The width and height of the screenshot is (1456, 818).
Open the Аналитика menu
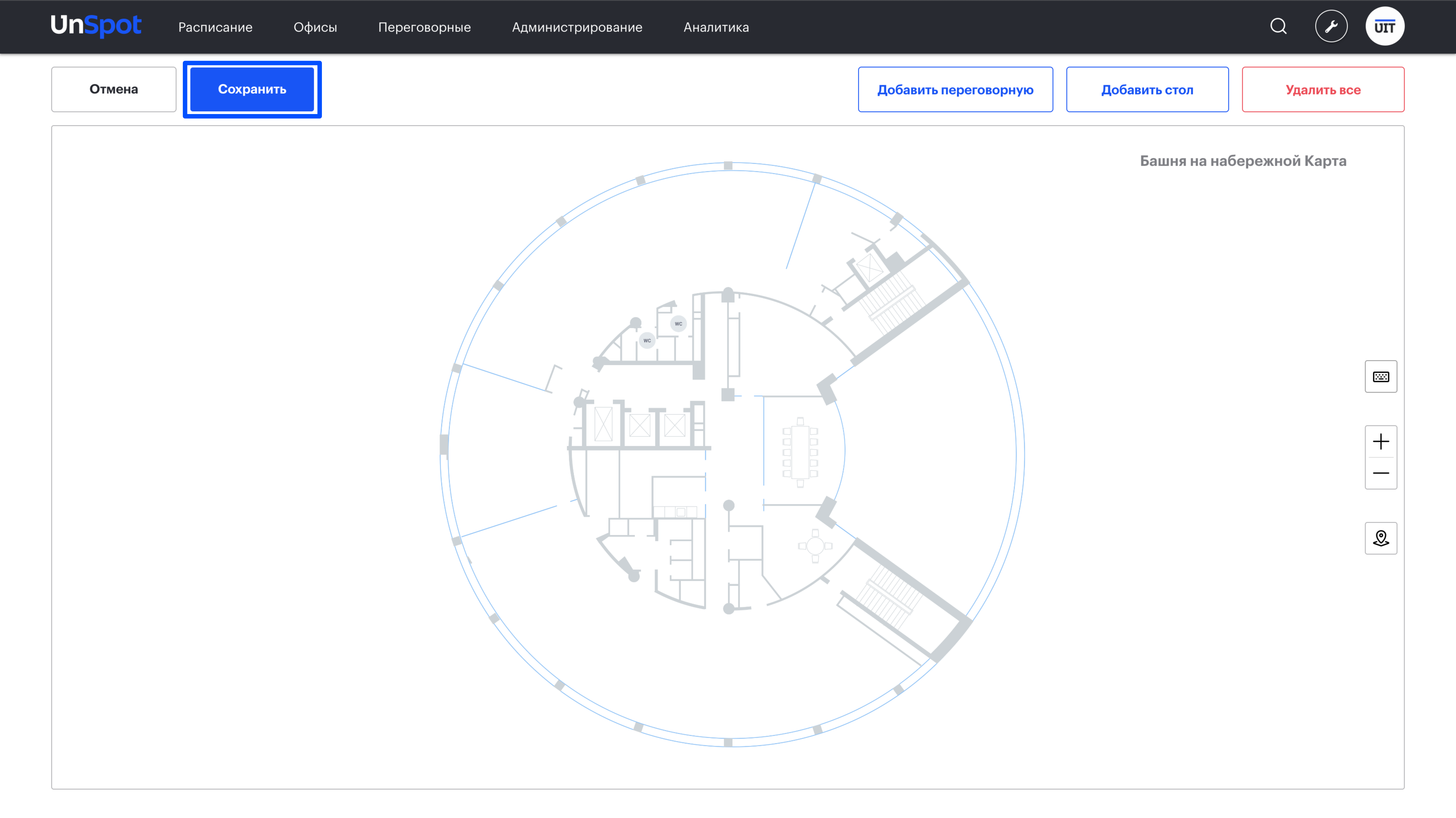coord(716,27)
